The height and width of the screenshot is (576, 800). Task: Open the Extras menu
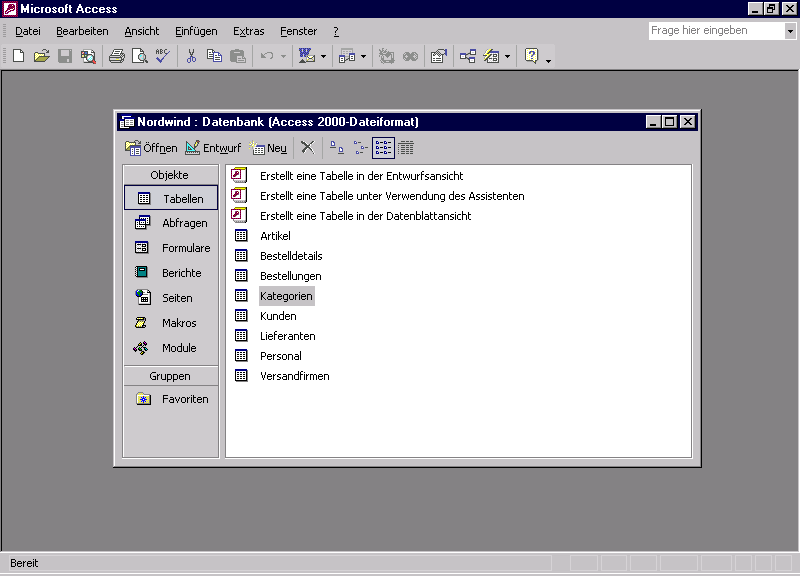click(248, 31)
